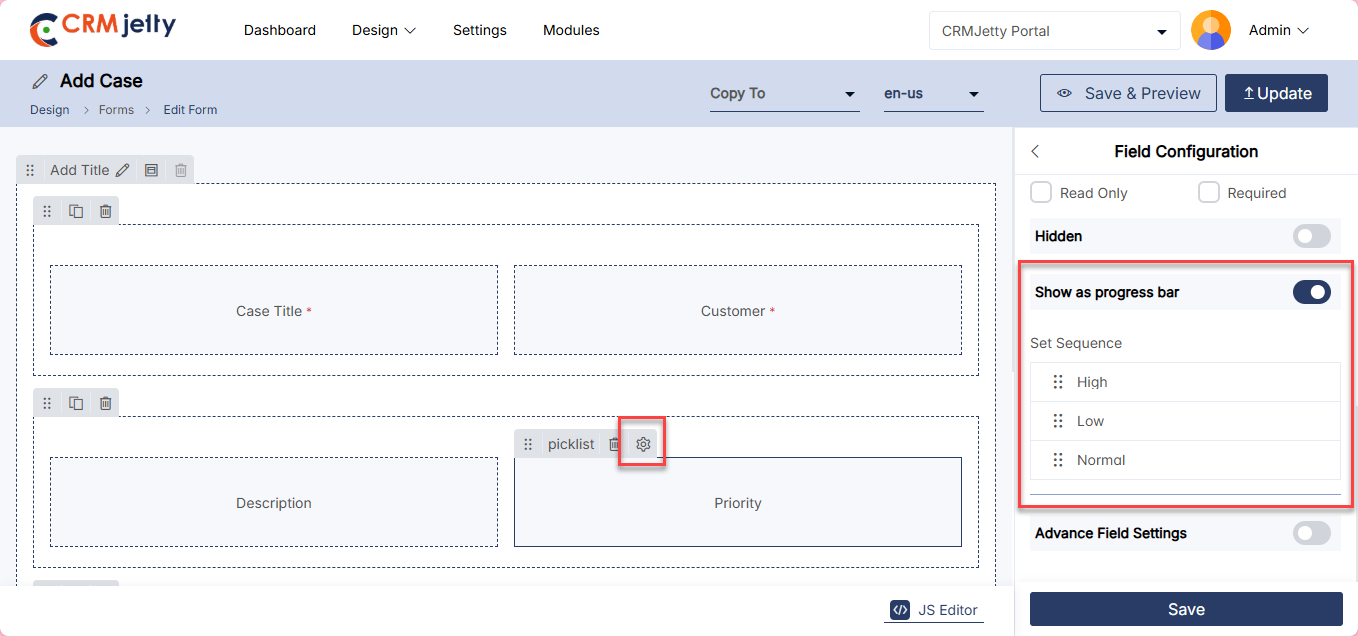1358x636 pixels.
Task: Open the picklist field settings gear
Action: coord(643,444)
